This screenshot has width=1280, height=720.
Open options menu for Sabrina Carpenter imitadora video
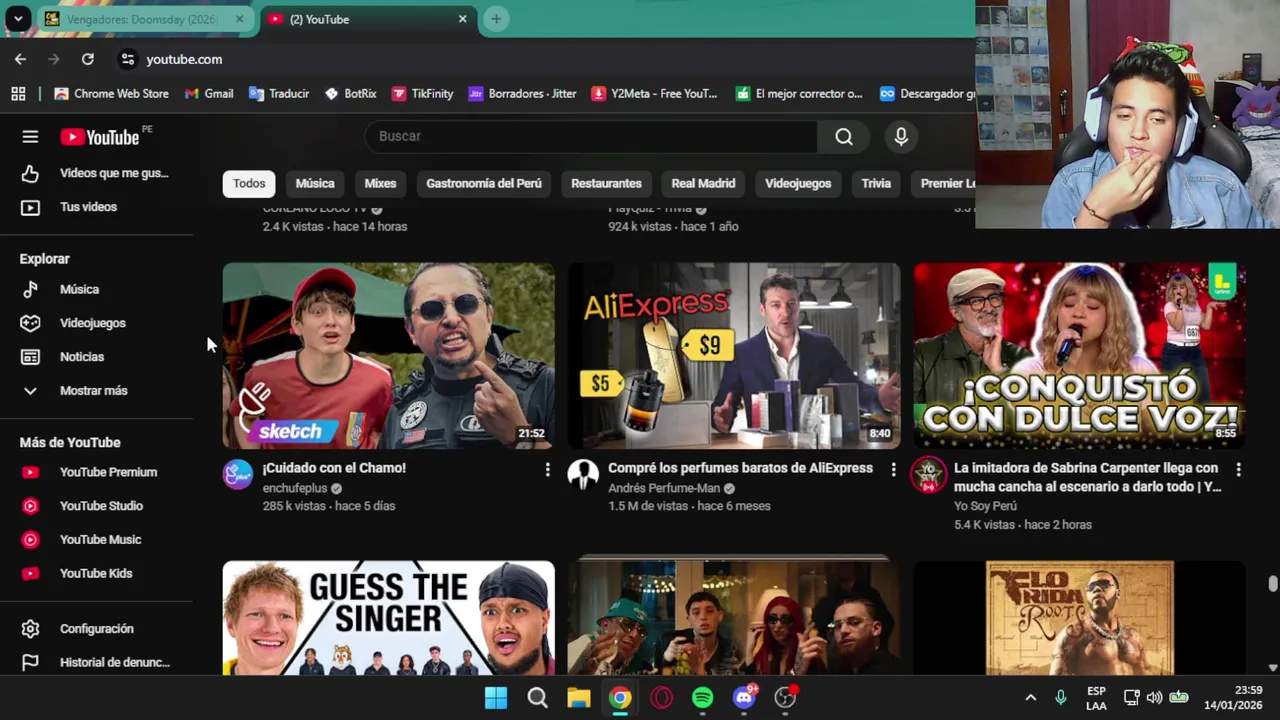coord(1238,469)
